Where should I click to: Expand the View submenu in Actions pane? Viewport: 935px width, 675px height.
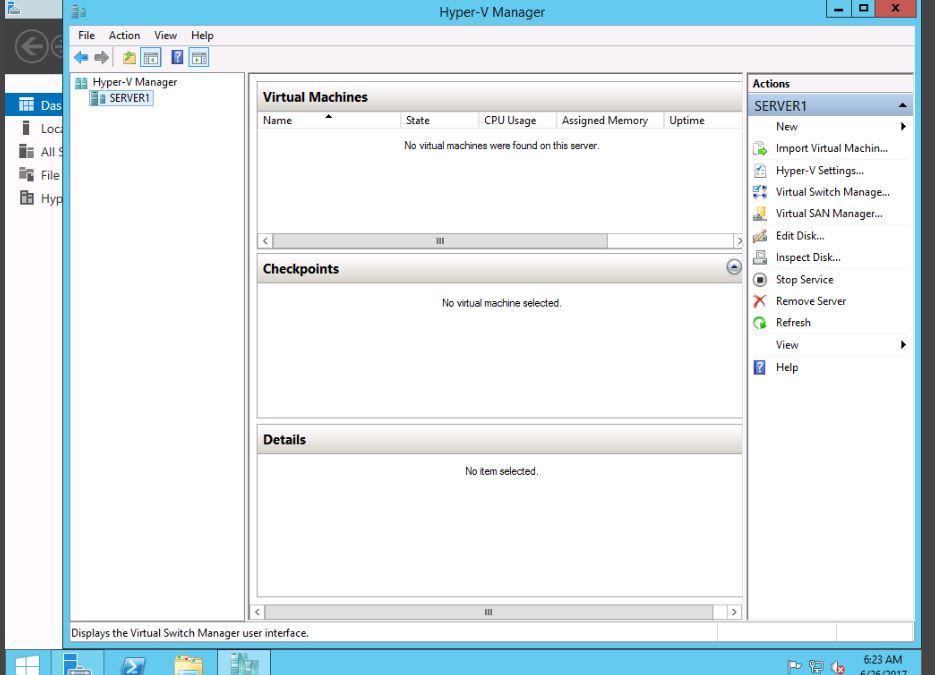[x=902, y=345]
